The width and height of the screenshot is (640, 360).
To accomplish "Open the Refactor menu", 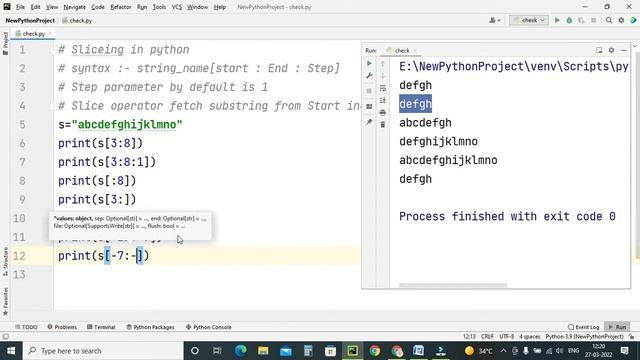I will tap(121, 7).
